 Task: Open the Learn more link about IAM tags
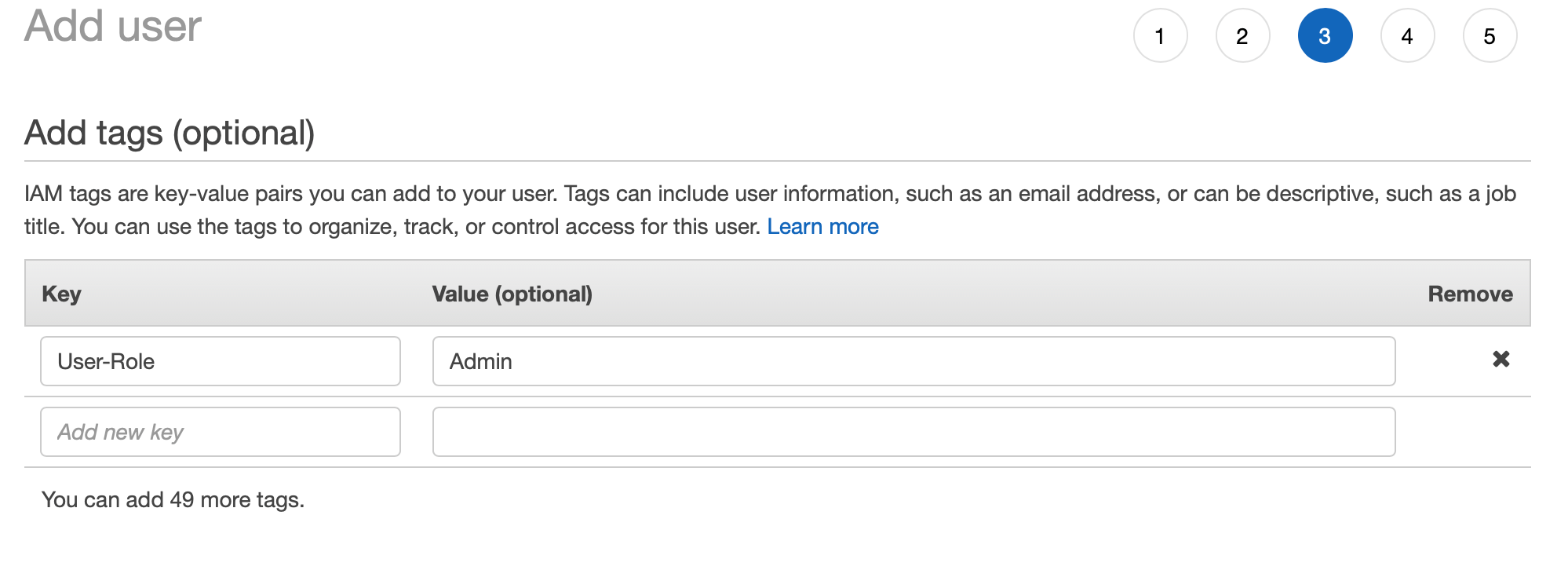(x=823, y=226)
